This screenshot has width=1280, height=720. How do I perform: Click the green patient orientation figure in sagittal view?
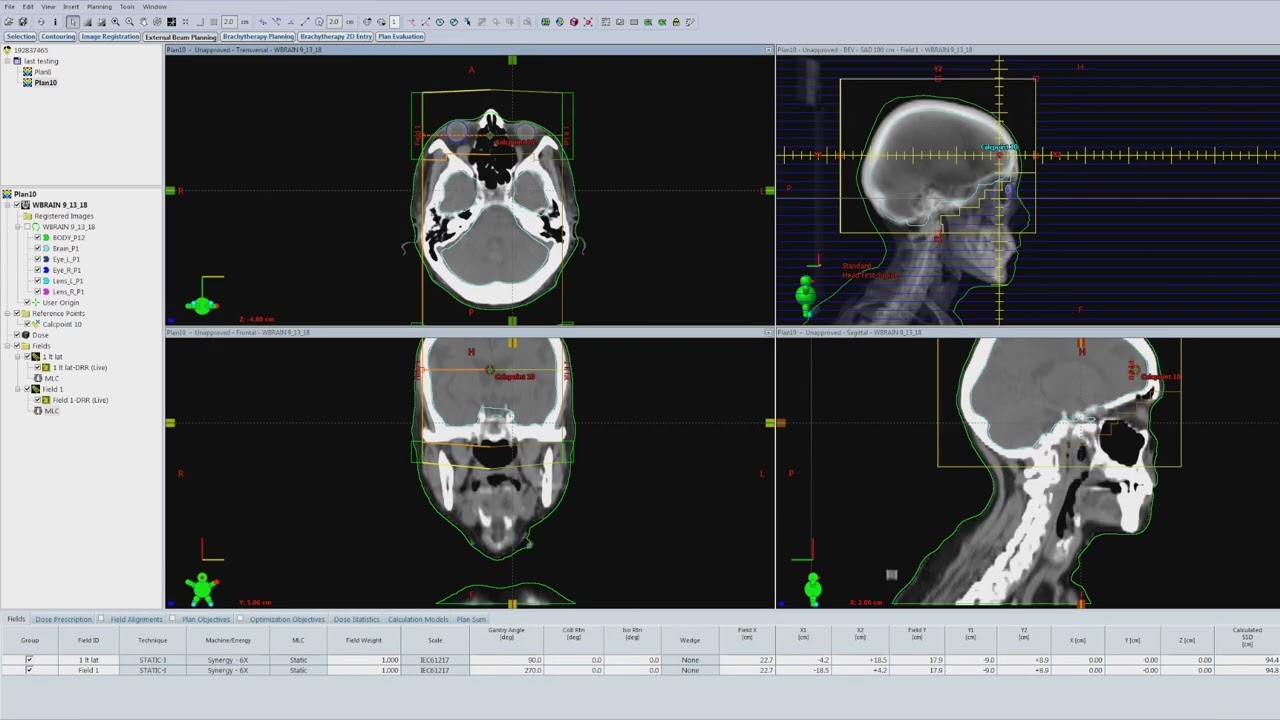(813, 589)
